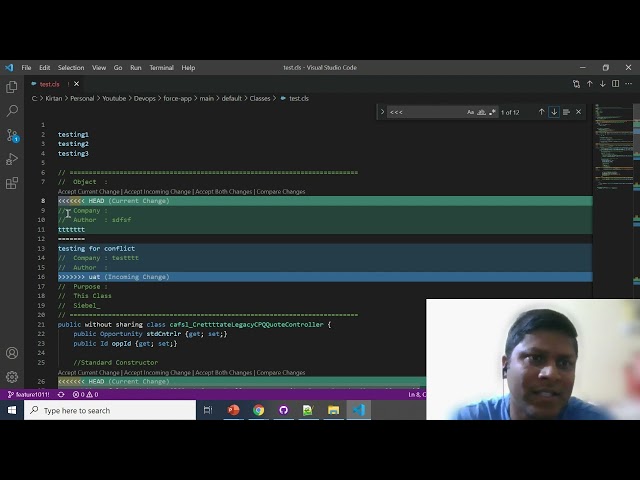
Task: Click Compare Changes above line 26
Action: [281, 373]
